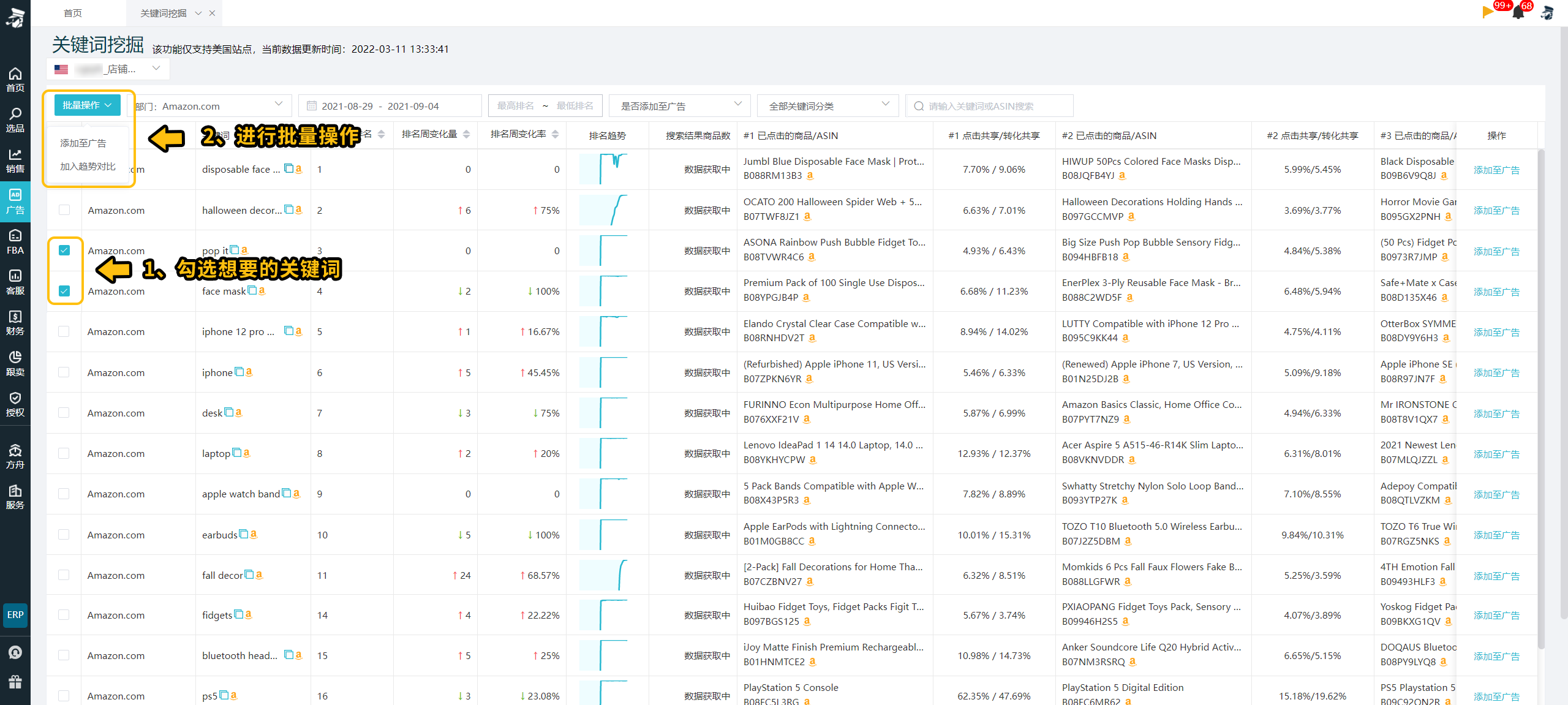Copy the 'iphone' keyword via copy icon
This screenshot has width=1568, height=705.
point(239,372)
